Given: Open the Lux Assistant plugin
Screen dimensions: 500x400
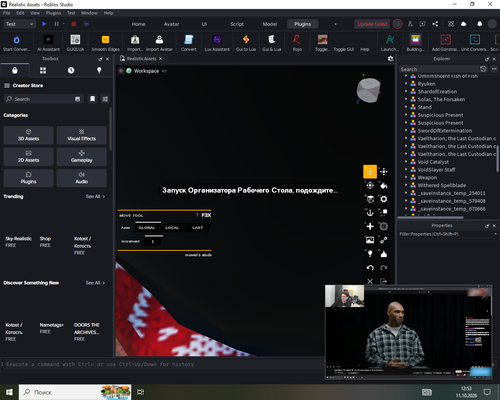Looking at the screenshot, I should point(217,40).
